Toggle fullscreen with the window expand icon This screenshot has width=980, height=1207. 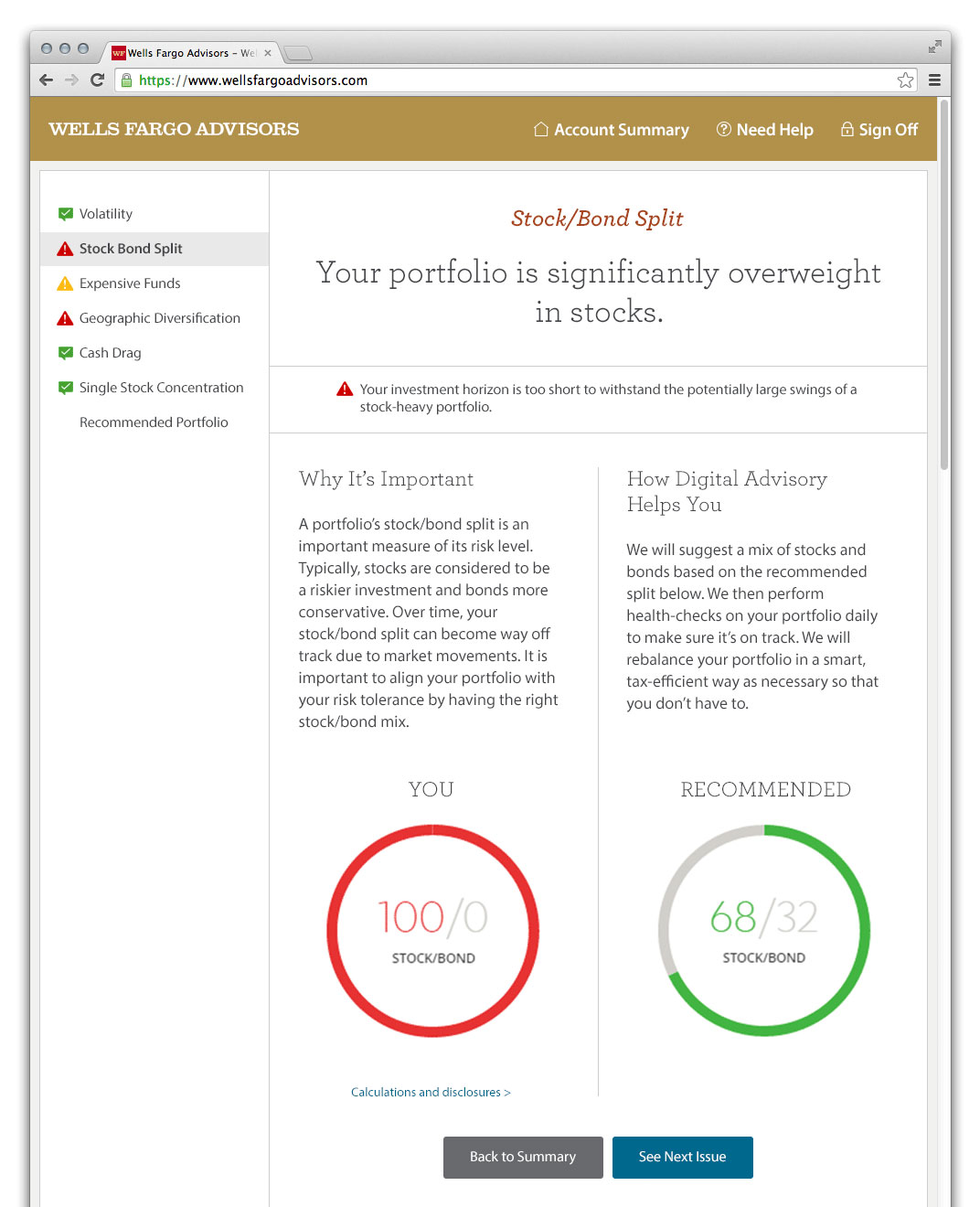[x=934, y=47]
